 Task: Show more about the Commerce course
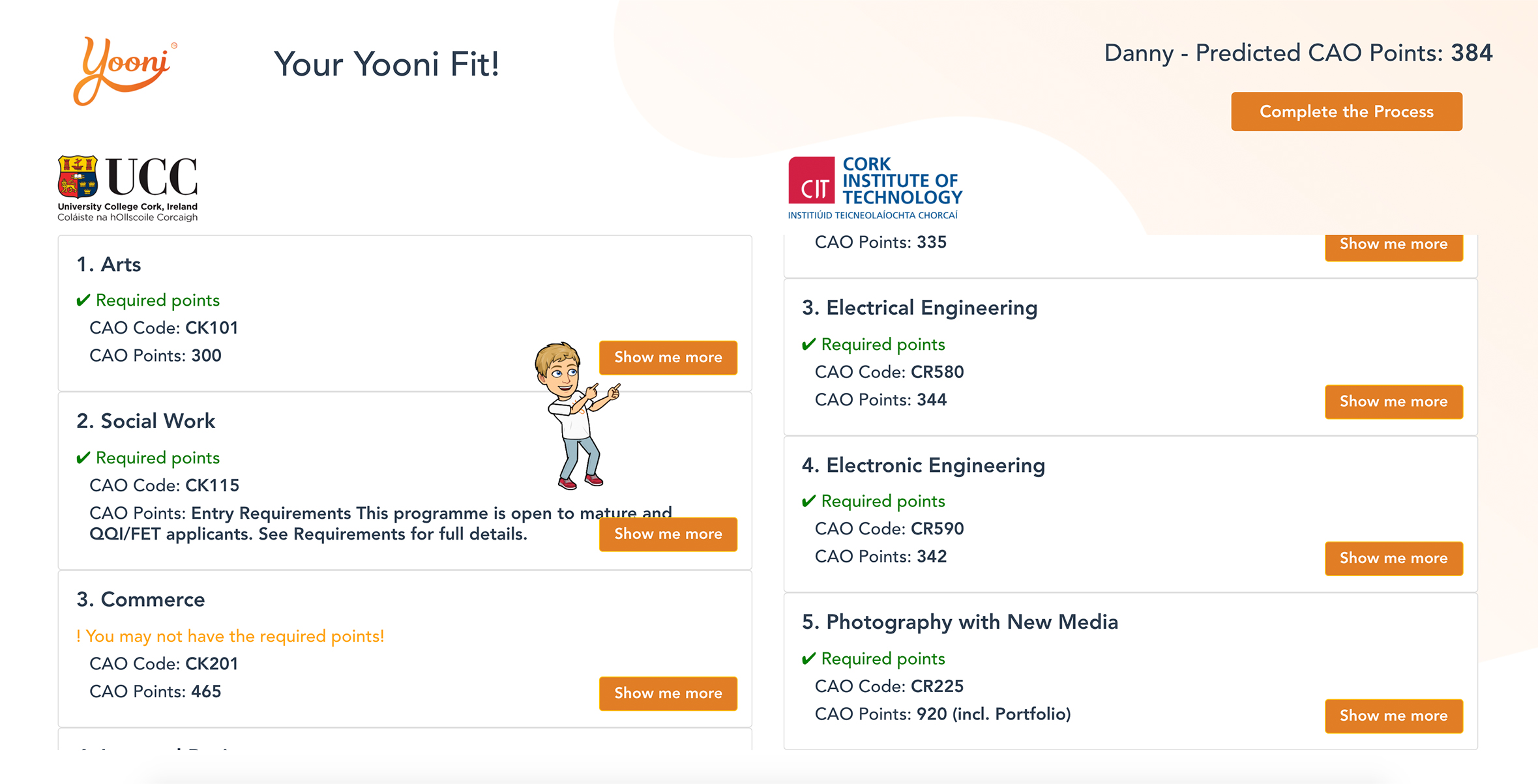[668, 693]
